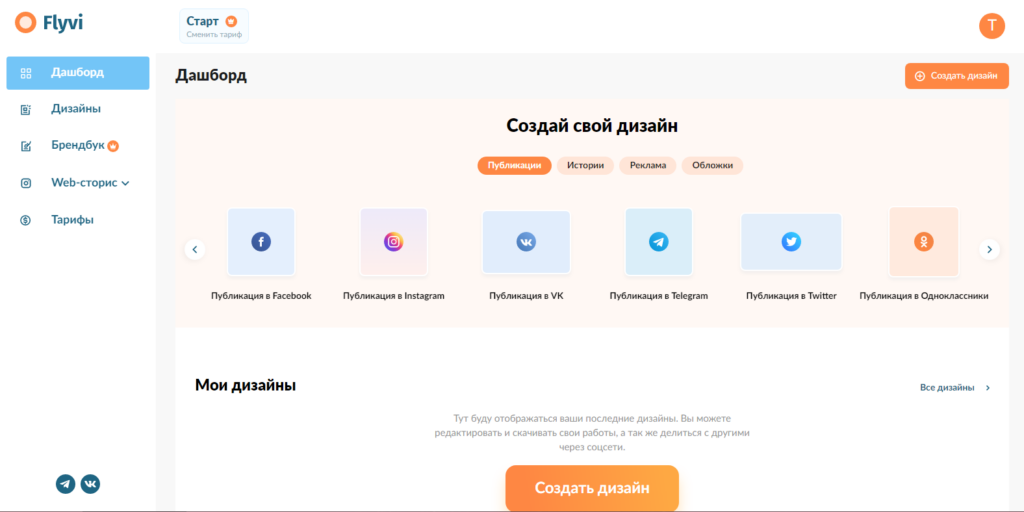Switch to the Истории tab
The height and width of the screenshot is (512, 1024).
pos(585,166)
